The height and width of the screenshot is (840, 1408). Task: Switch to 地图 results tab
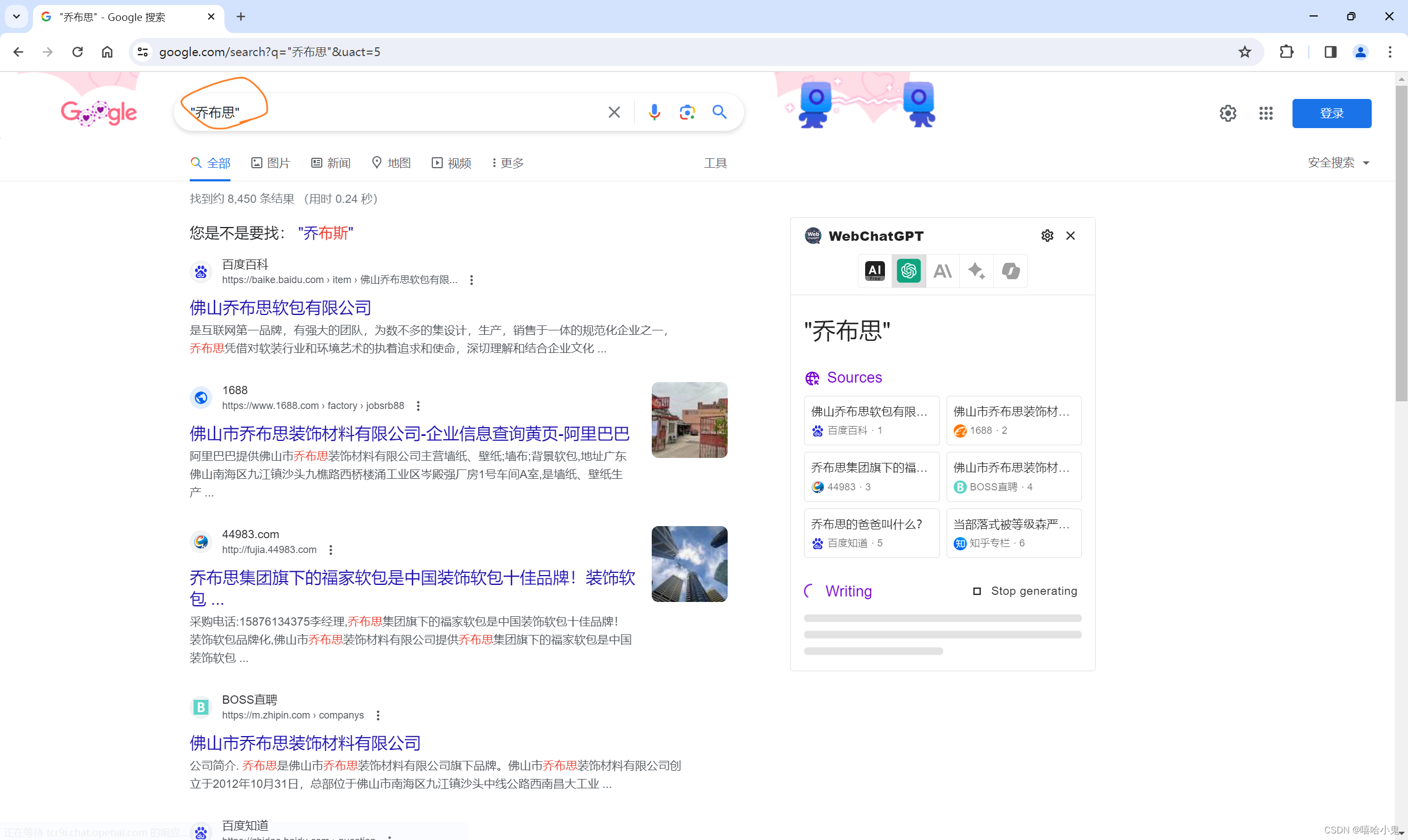(x=391, y=163)
